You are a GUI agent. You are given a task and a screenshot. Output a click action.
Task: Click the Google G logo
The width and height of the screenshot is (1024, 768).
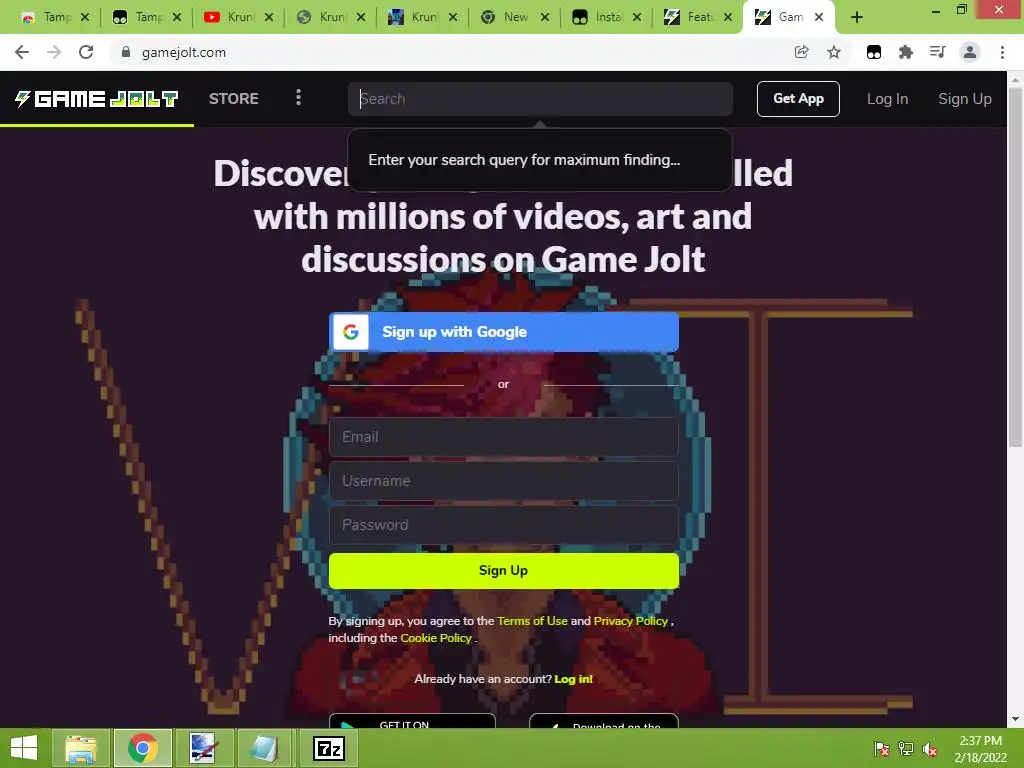click(x=351, y=332)
